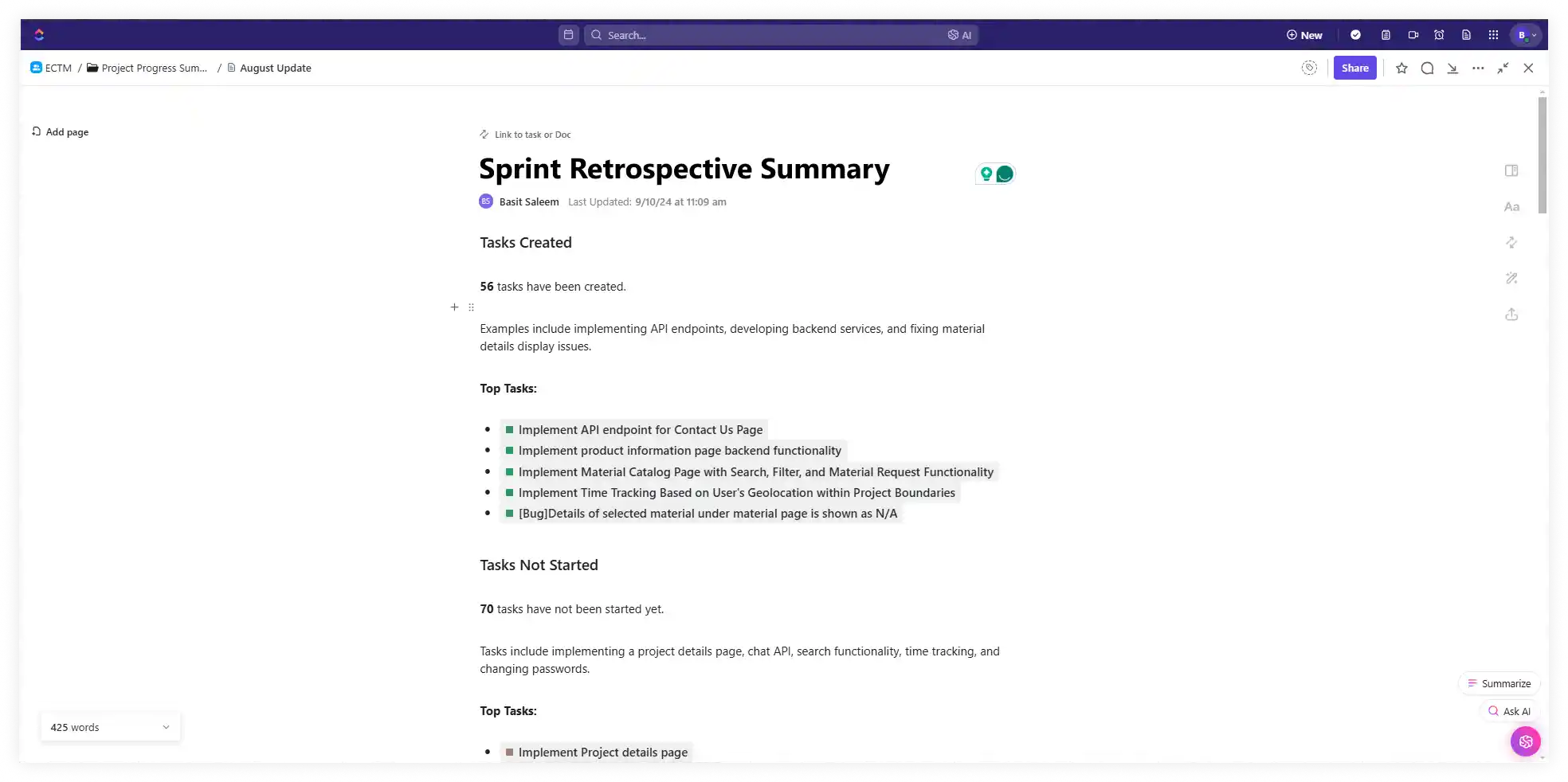
Task: Close the document view
Action: [x=1528, y=68]
